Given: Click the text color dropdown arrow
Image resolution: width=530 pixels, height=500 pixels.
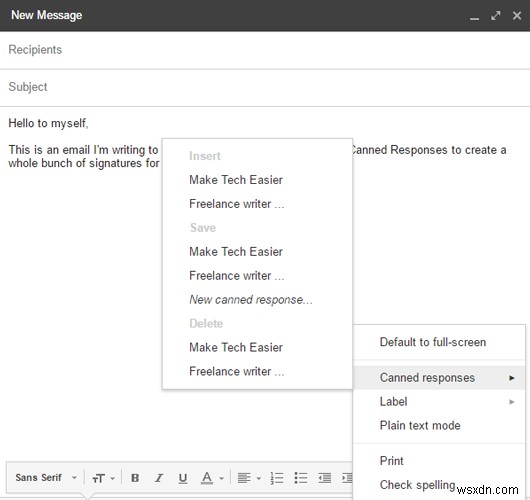Looking at the screenshot, I should tap(221, 478).
